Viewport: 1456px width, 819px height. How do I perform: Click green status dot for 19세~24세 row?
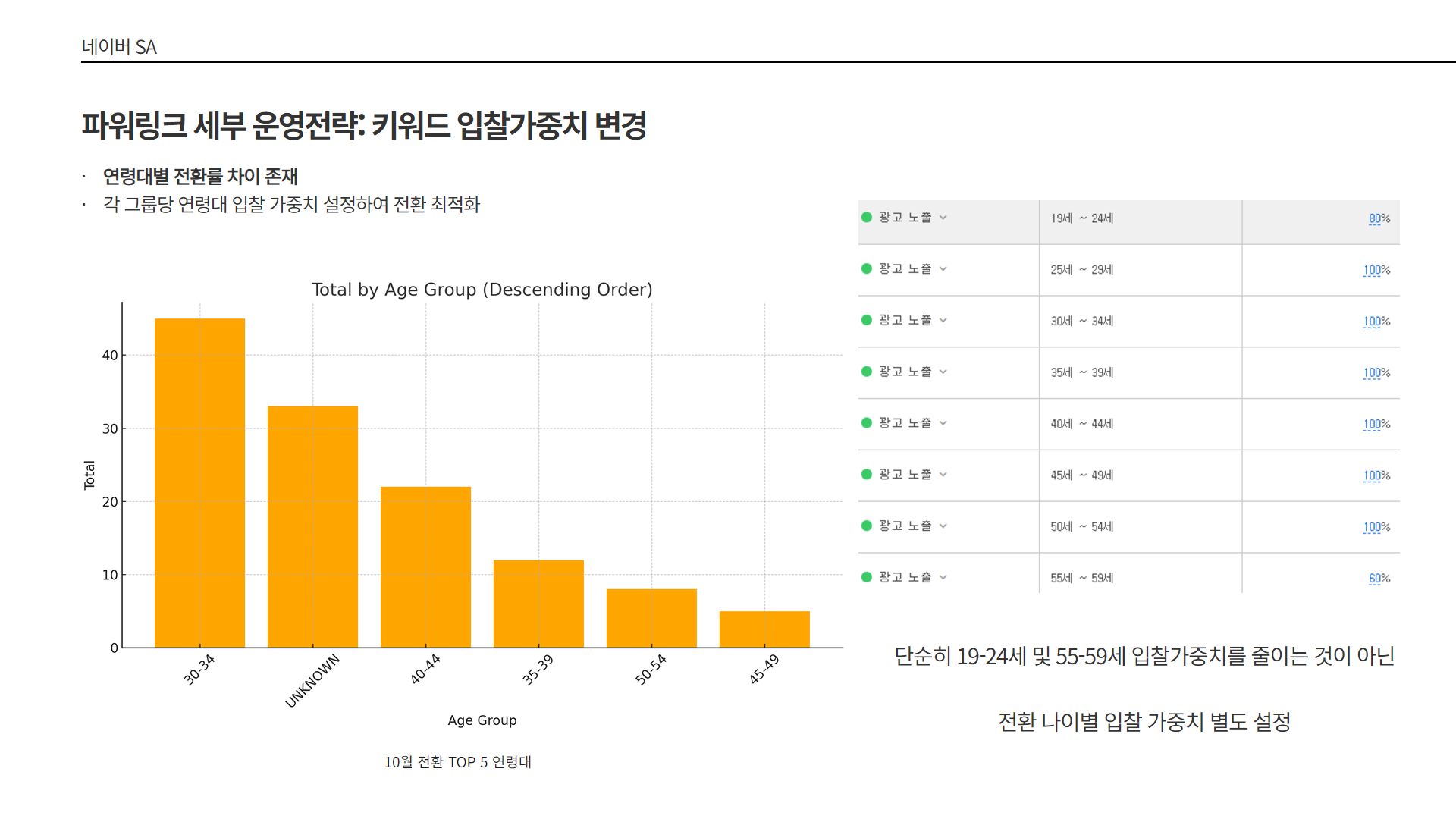(x=867, y=218)
